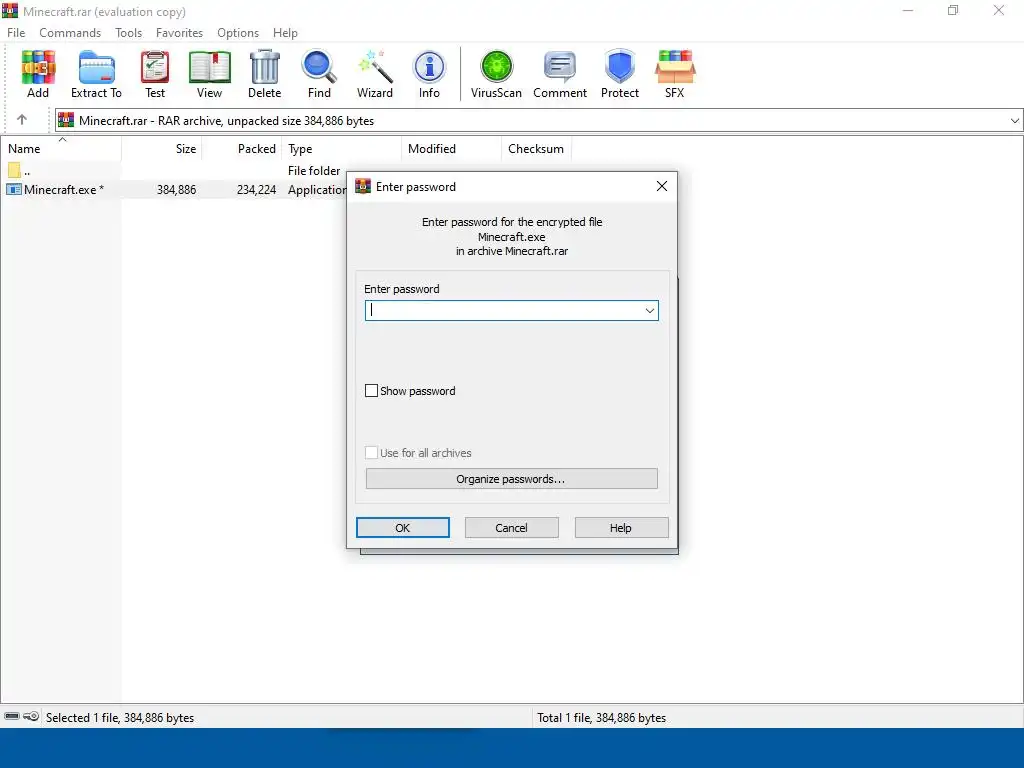Create SFX self-extracting archive

(675, 73)
